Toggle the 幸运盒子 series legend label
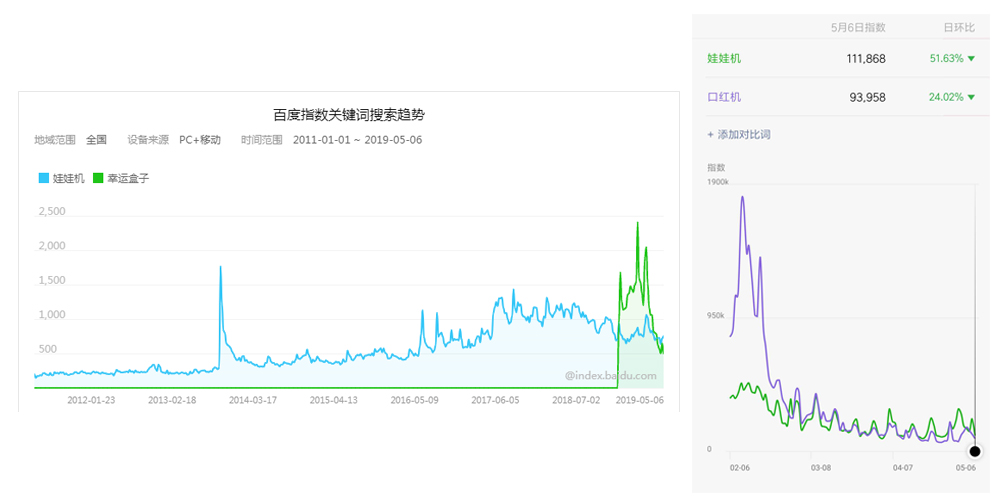 (128, 178)
